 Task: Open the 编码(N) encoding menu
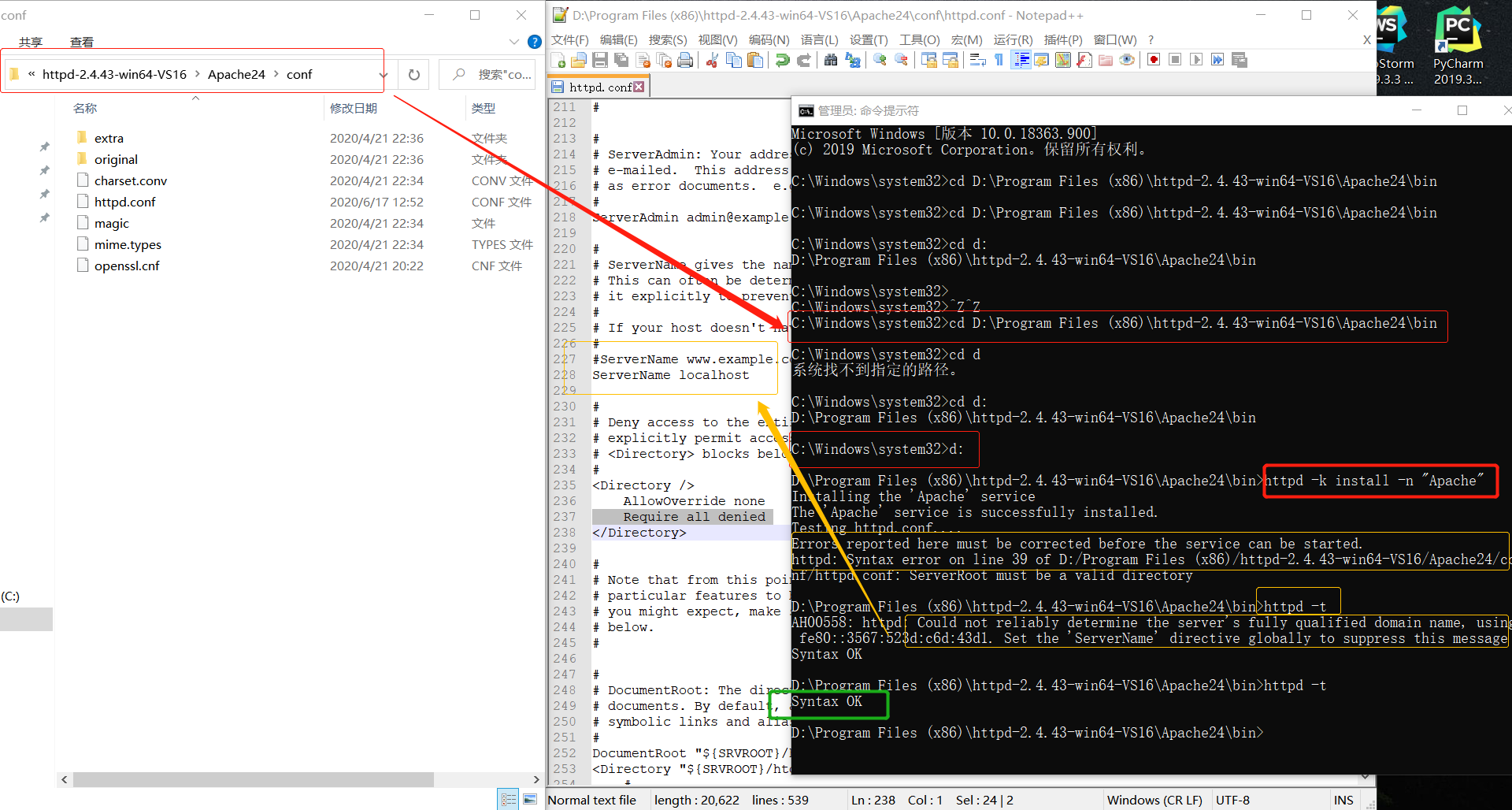769,39
